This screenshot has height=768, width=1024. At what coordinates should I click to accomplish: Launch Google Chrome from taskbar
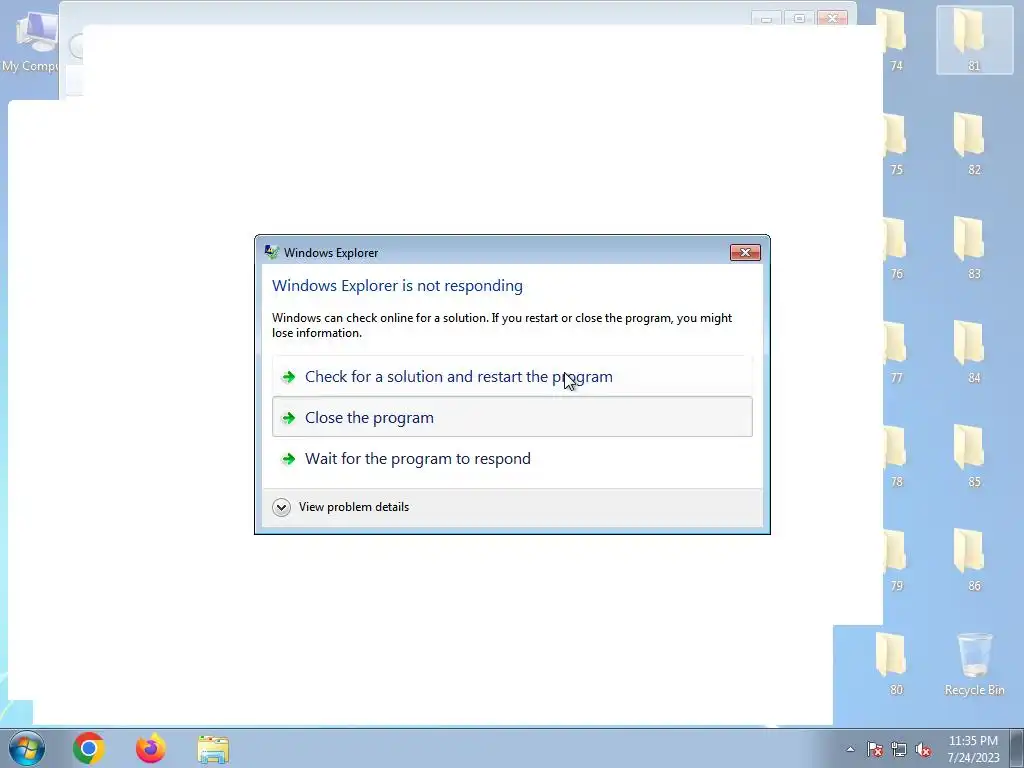tap(89, 748)
